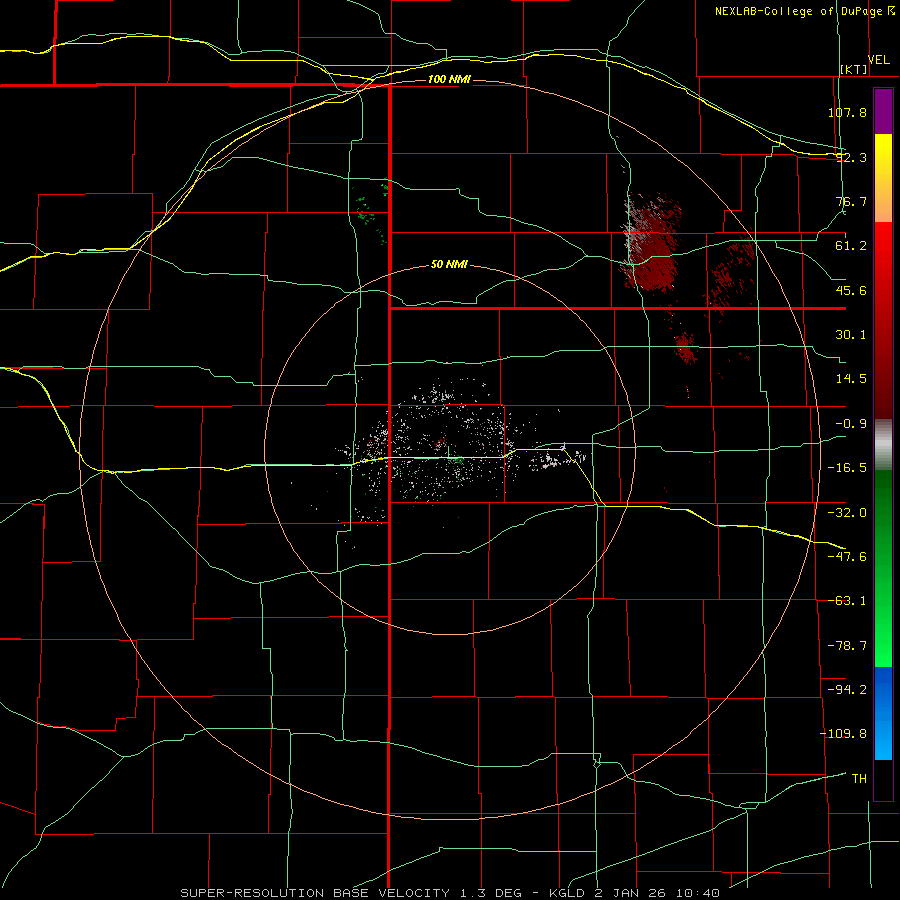Select the -16.5 scale value
900x900 pixels.
click(x=847, y=468)
